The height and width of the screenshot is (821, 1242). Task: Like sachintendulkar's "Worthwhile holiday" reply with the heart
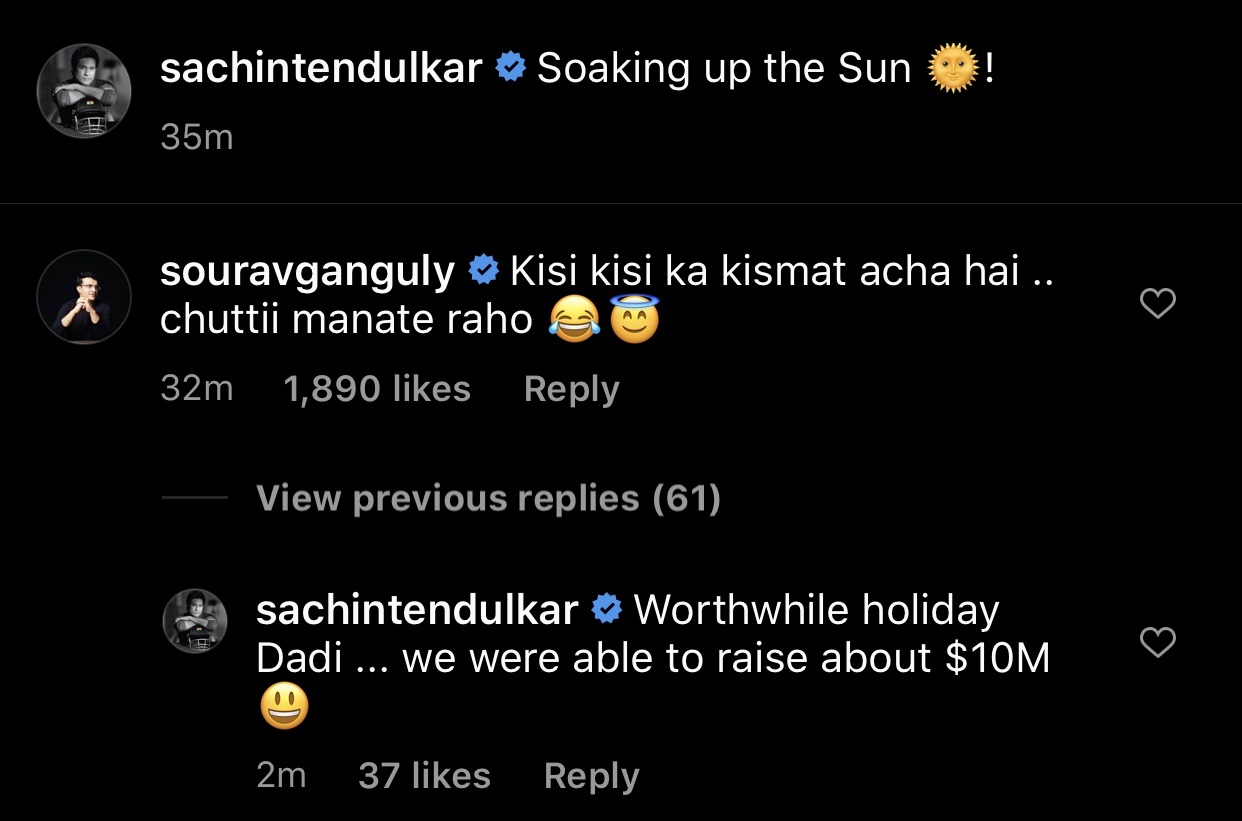[1158, 642]
